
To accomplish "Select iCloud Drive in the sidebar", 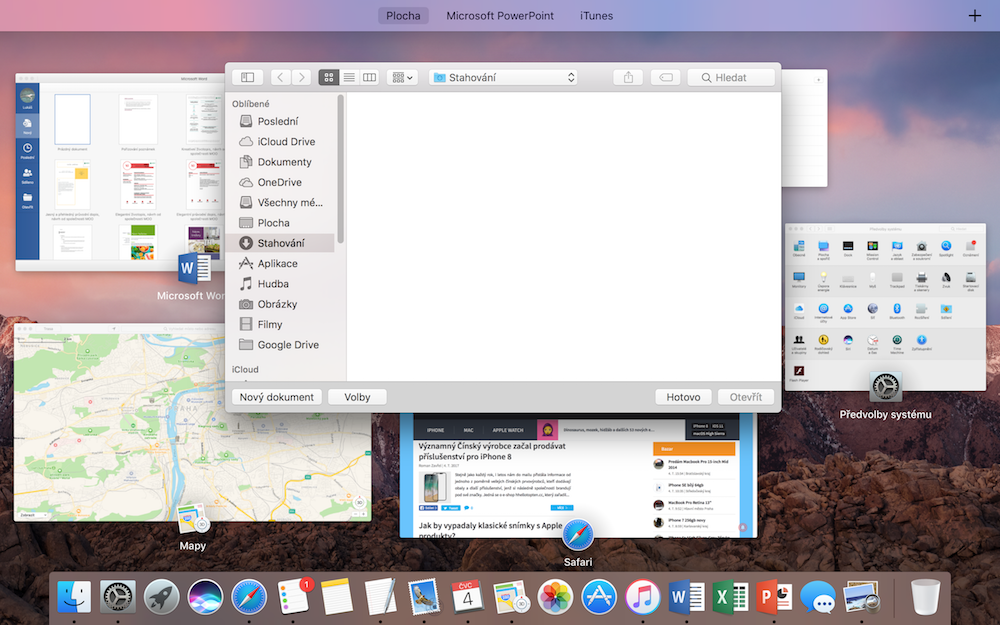I will tap(285, 142).
